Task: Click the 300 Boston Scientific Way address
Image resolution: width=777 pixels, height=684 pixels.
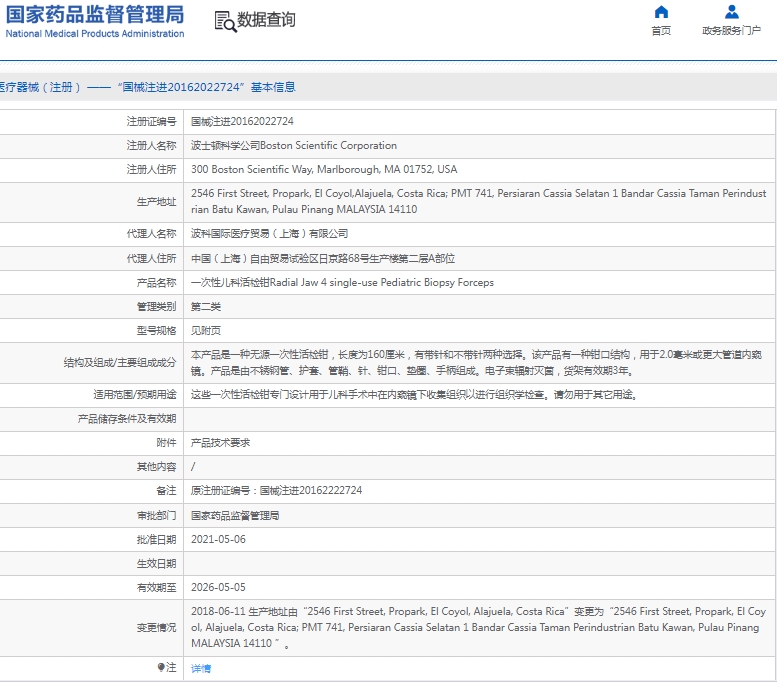Action: click(x=324, y=170)
